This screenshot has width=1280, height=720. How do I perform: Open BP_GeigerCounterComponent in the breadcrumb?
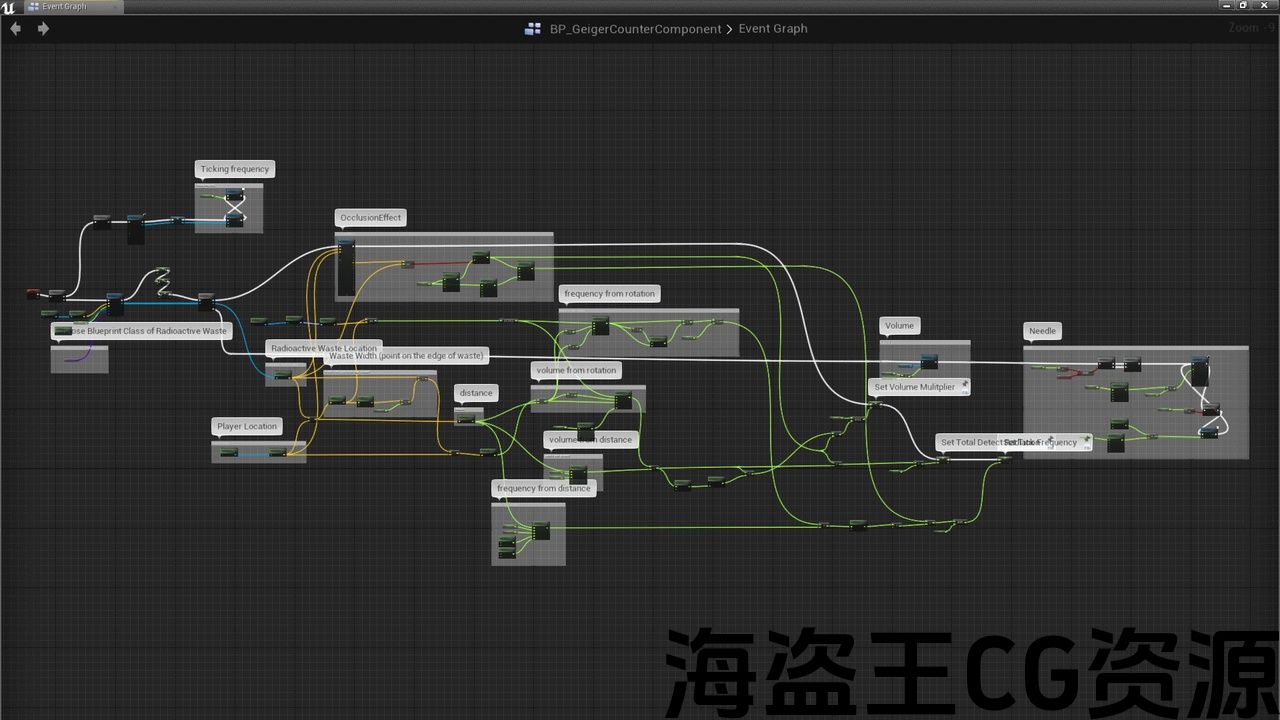[635, 29]
